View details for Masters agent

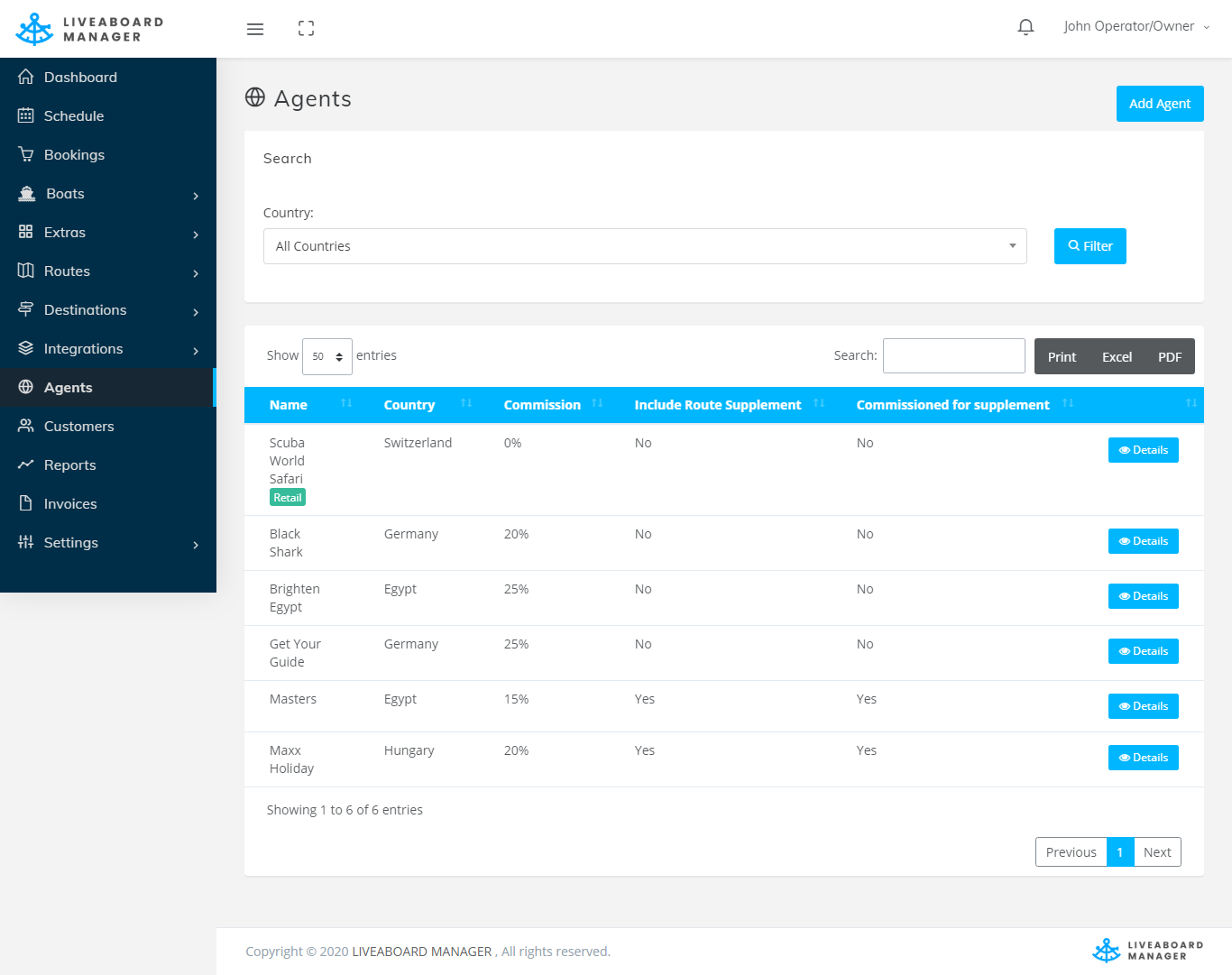coord(1143,706)
